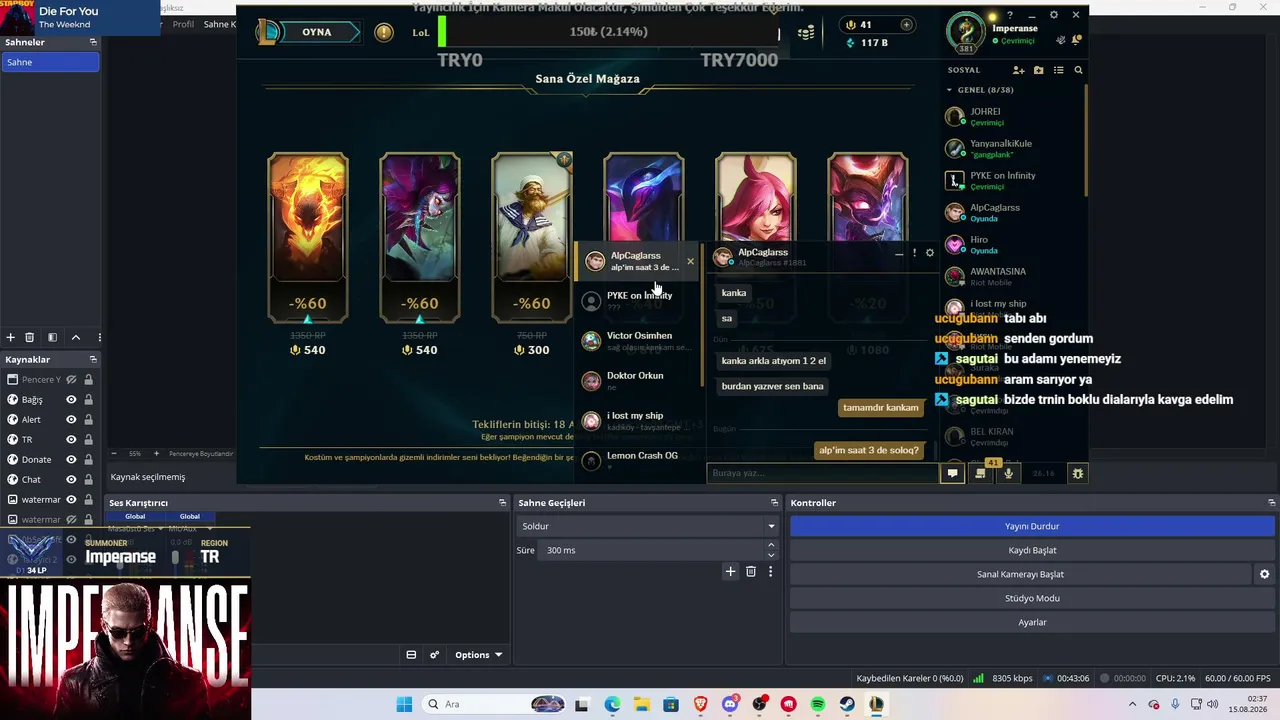Open Discord from the taskbar
Screen dimensions: 1280x720
(730, 704)
